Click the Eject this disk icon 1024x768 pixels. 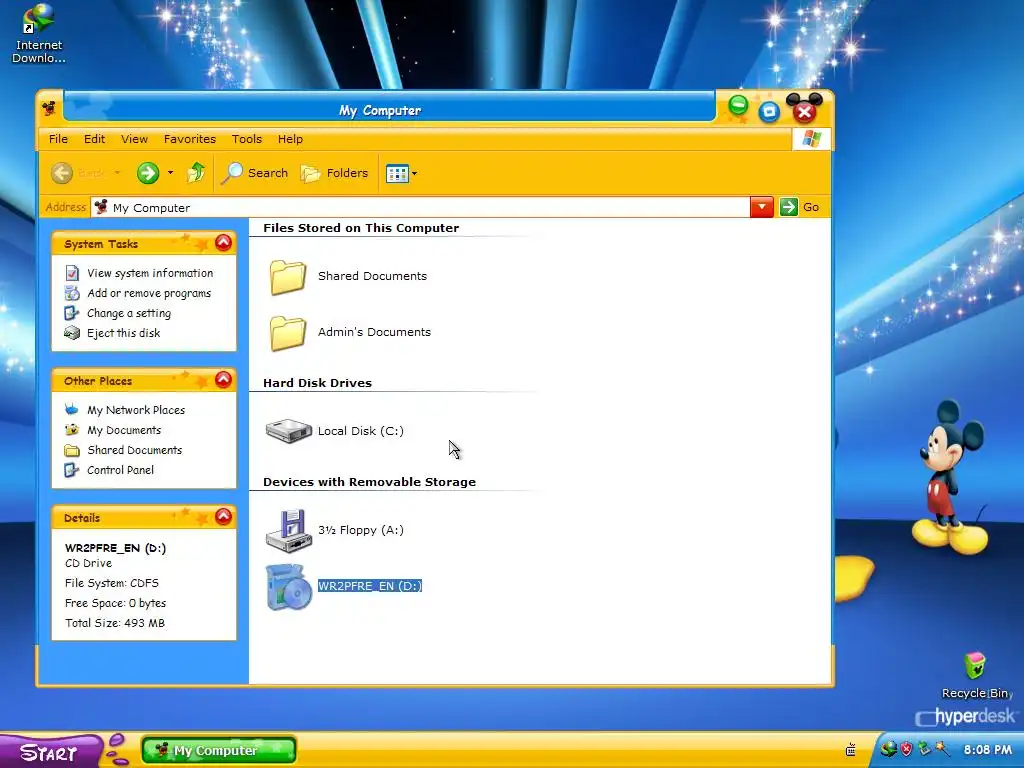coord(72,333)
